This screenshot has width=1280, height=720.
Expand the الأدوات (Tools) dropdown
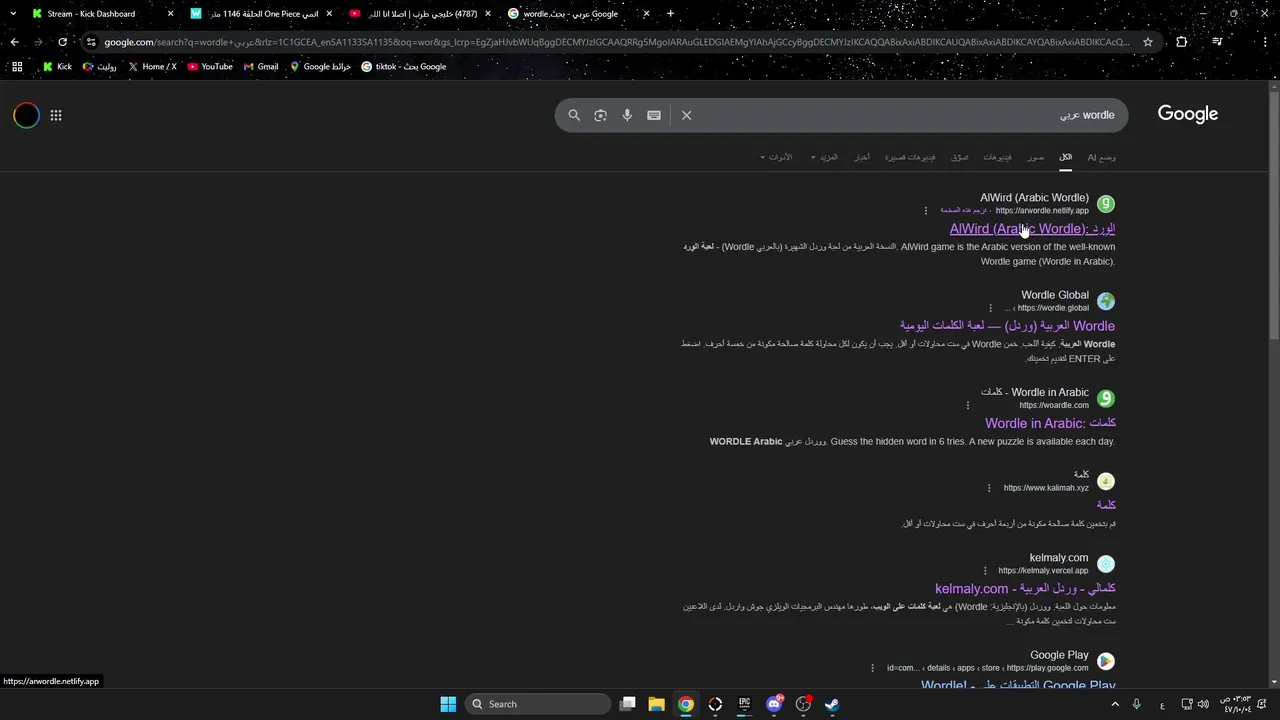pos(776,157)
